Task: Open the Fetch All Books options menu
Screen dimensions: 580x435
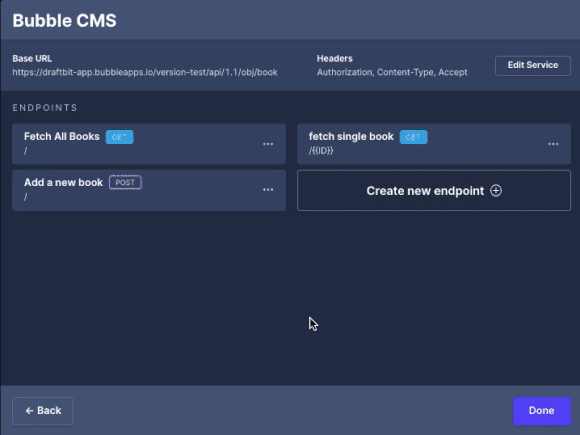Action: (268, 144)
